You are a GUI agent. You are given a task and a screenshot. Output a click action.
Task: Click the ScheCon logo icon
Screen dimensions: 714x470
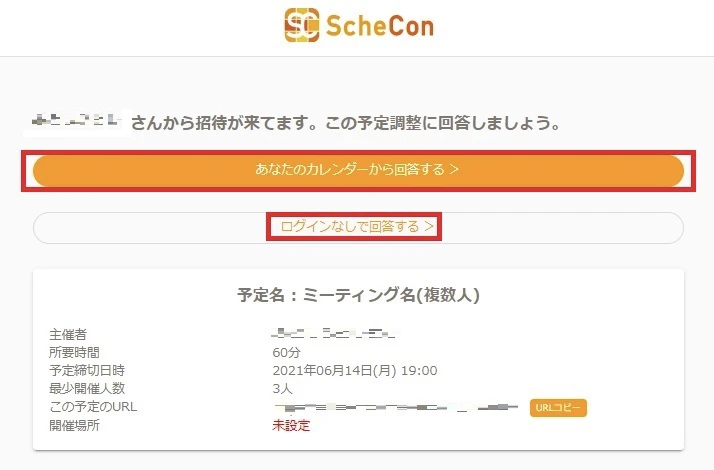pos(301,24)
